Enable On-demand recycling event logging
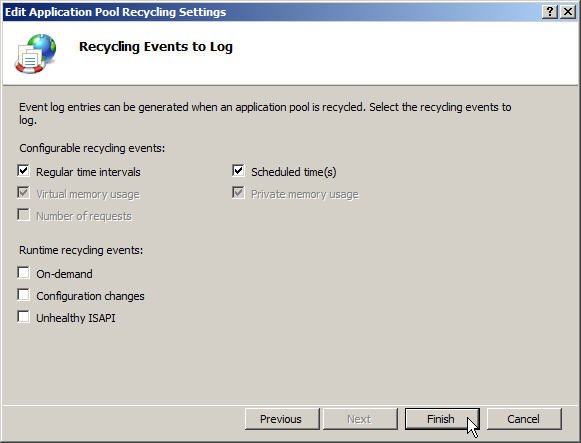The height and width of the screenshot is (443, 581). [x=23, y=273]
